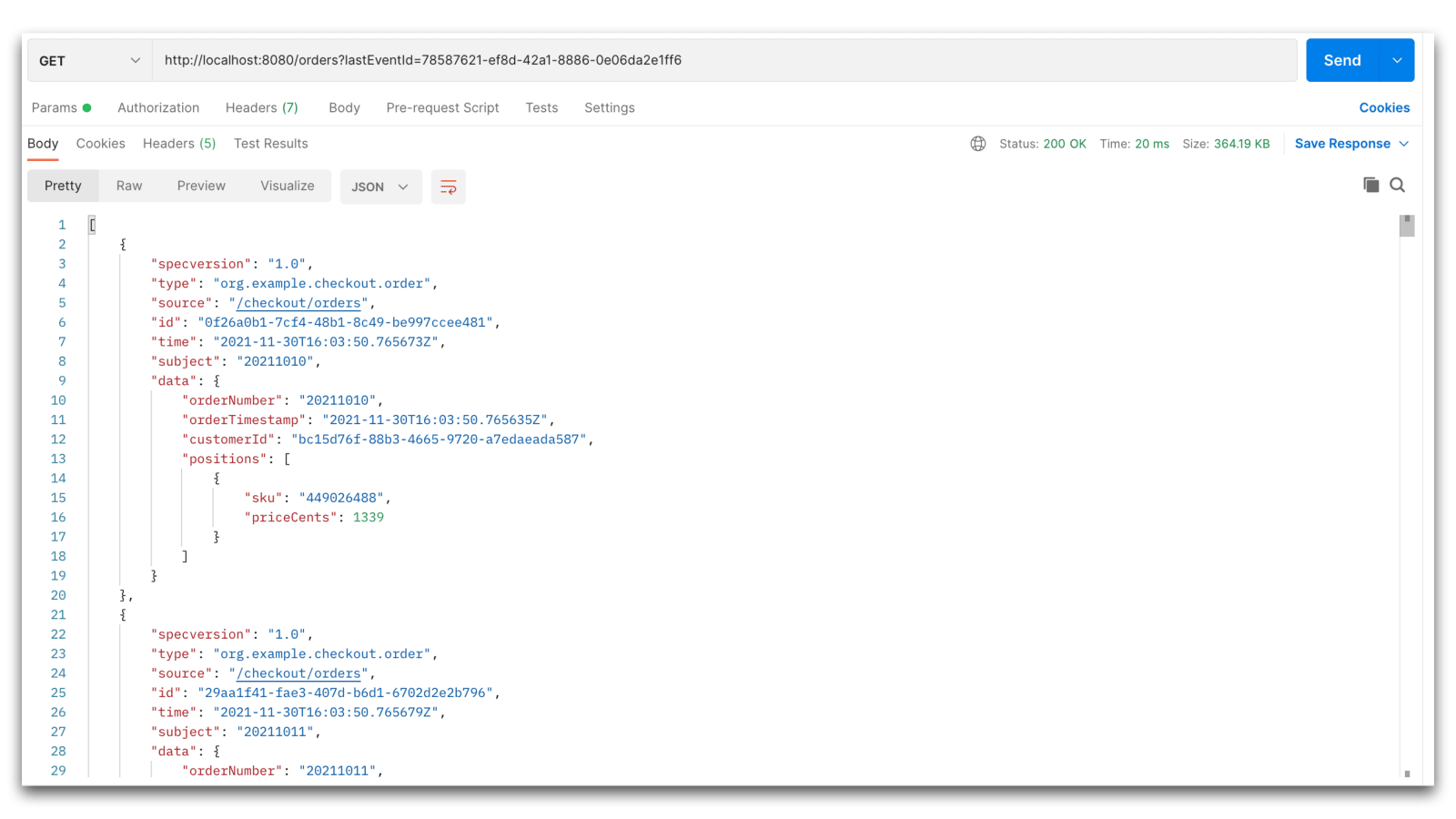Screen dimensions: 1456x819
Task: Click orderTimestamp value on line 11
Action: [x=435, y=420]
